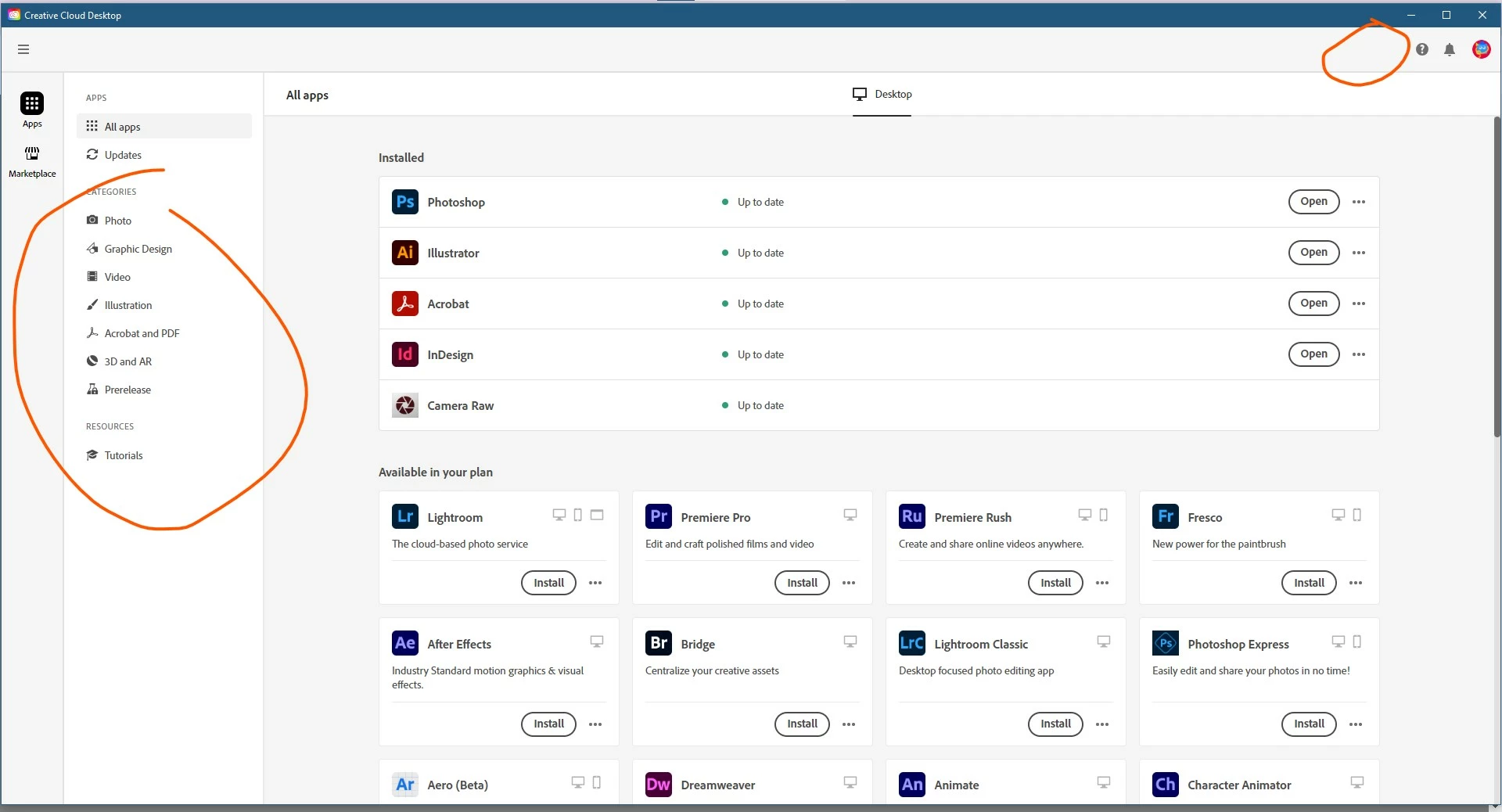Click the Lightroom Lr icon
Viewport: 1502px width, 812px height.
405,516
